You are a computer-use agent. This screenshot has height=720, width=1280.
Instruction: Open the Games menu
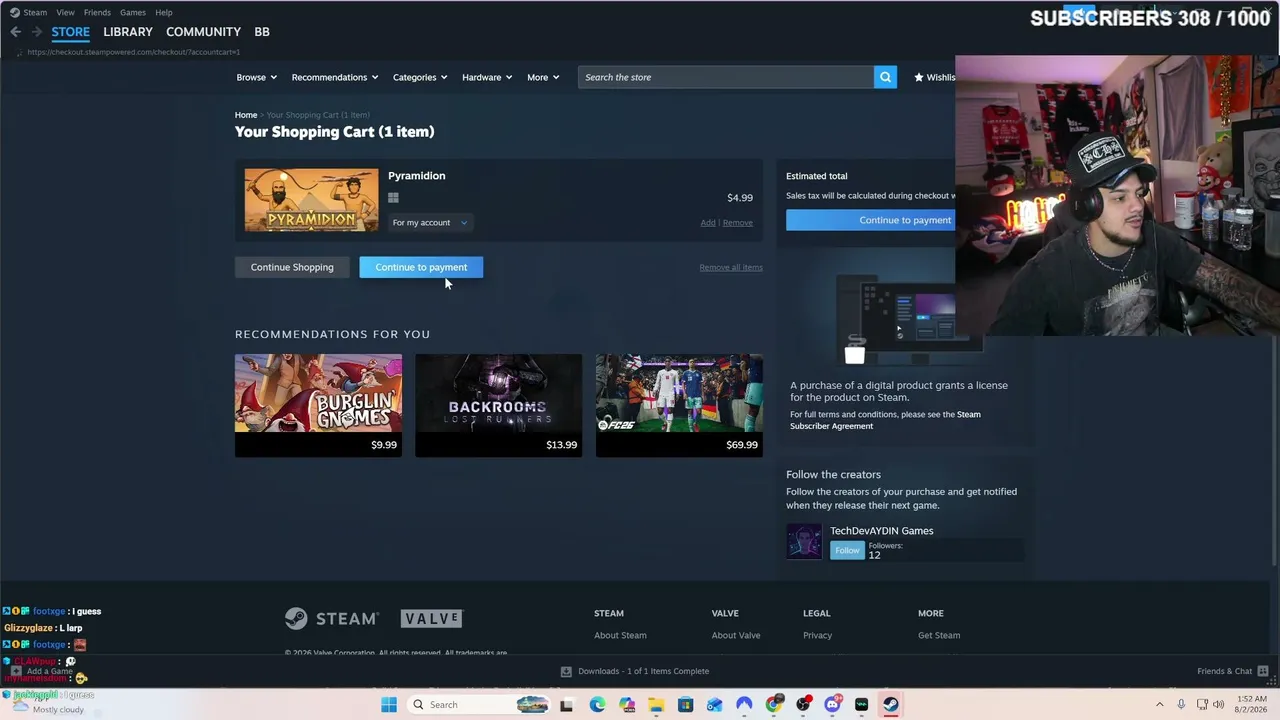click(133, 12)
